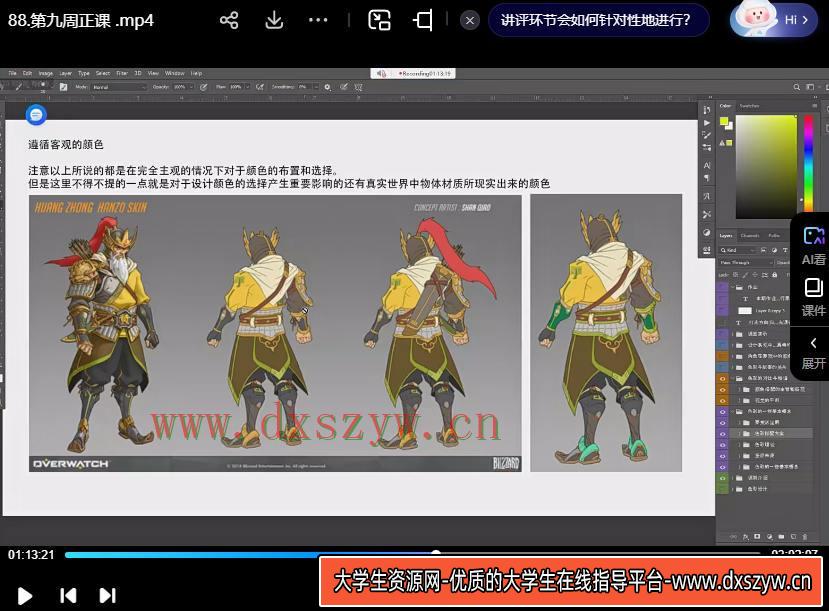Share the video using the share icon

pos(229,21)
